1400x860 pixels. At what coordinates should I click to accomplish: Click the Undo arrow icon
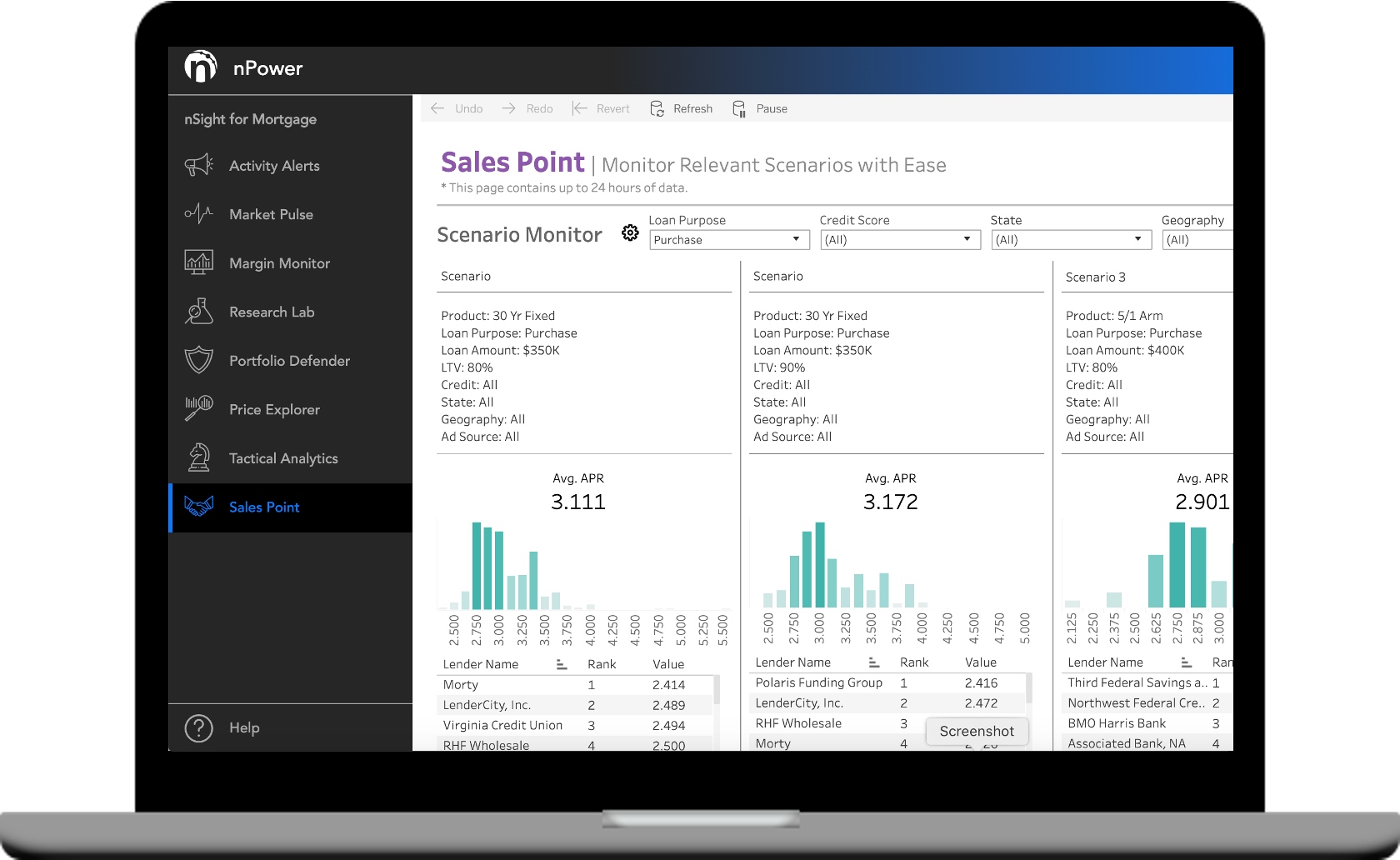click(437, 108)
